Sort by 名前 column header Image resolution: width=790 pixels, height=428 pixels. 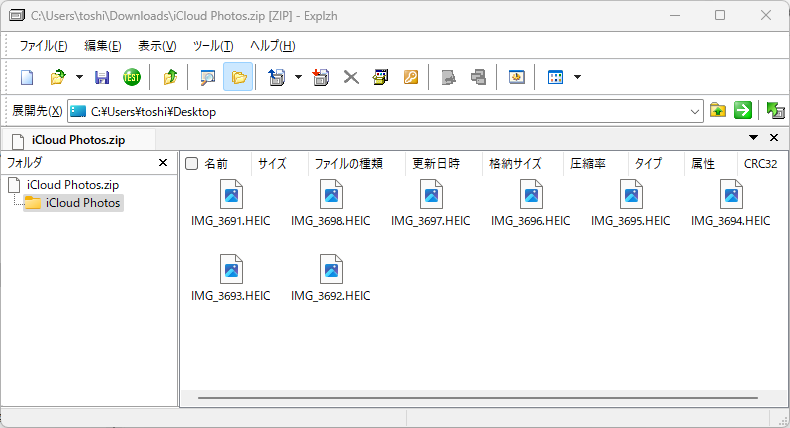pyautogui.click(x=216, y=163)
